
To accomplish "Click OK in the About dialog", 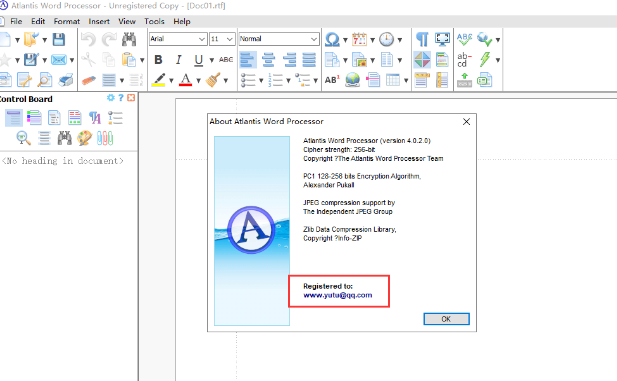I will tap(446, 319).
